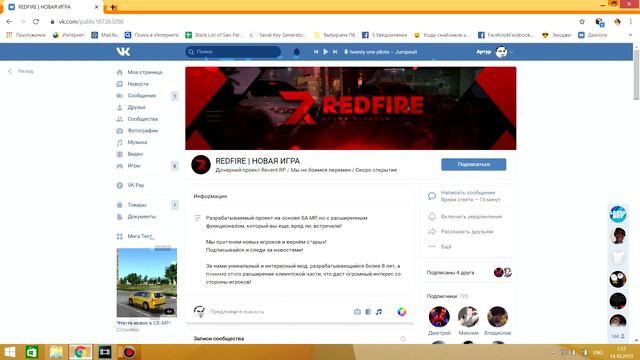Focus the VK search field

click(x=233, y=52)
